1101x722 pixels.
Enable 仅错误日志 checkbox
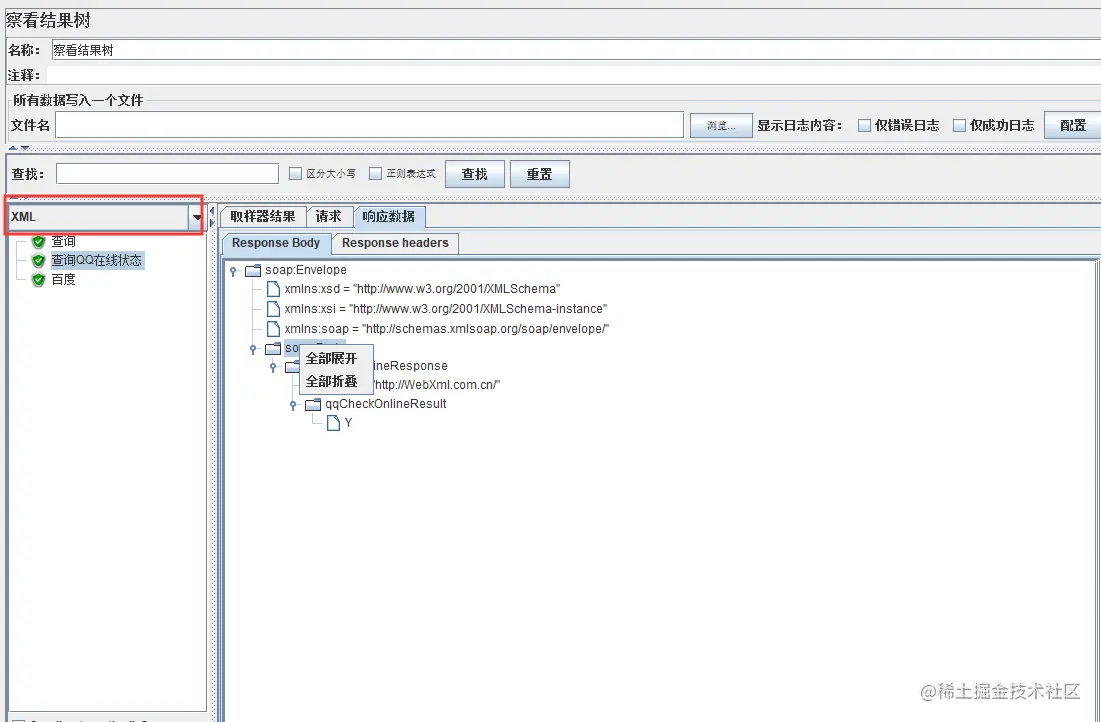(864, 126)
